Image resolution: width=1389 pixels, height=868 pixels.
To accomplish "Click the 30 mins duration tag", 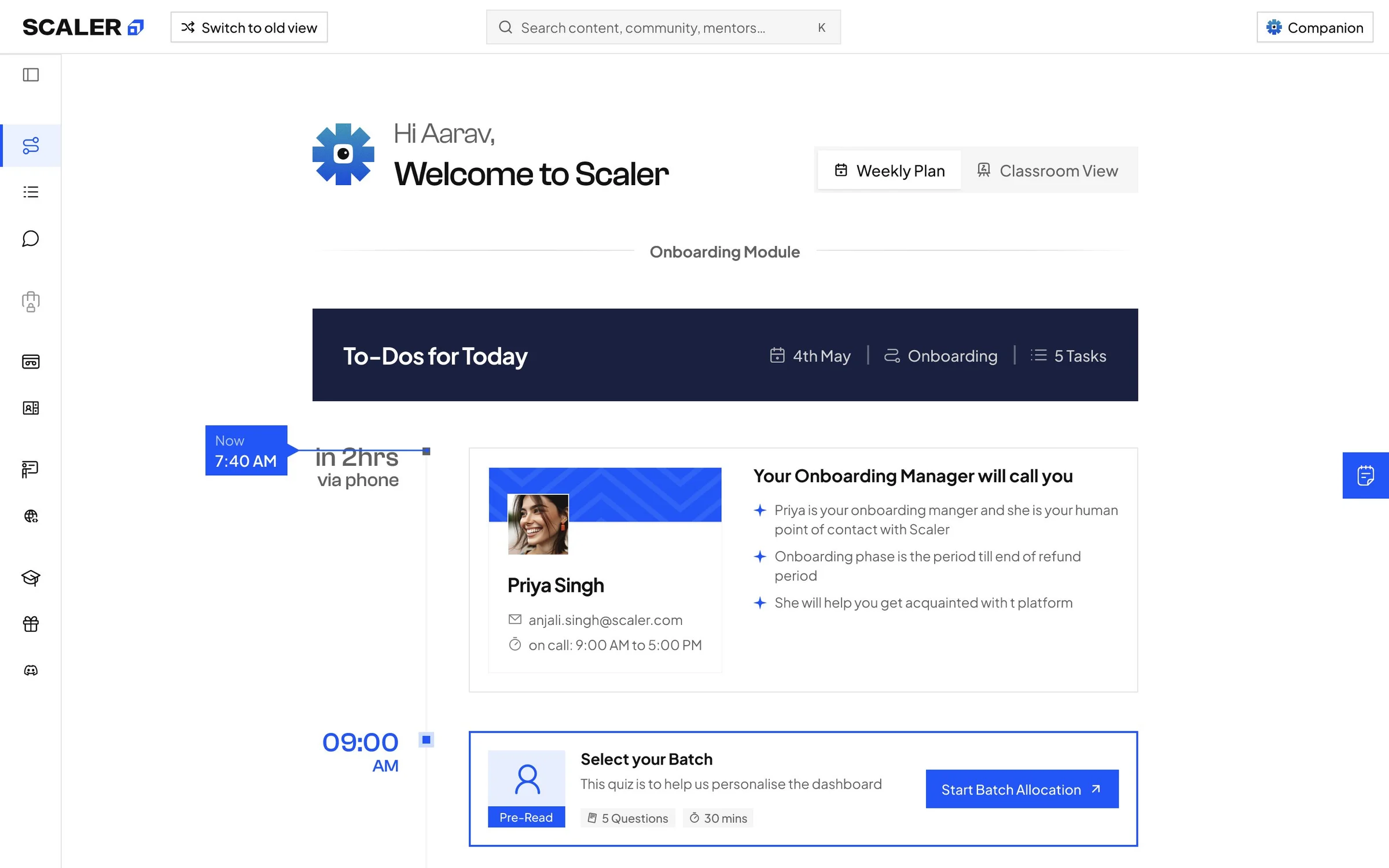I will (718, 818).
